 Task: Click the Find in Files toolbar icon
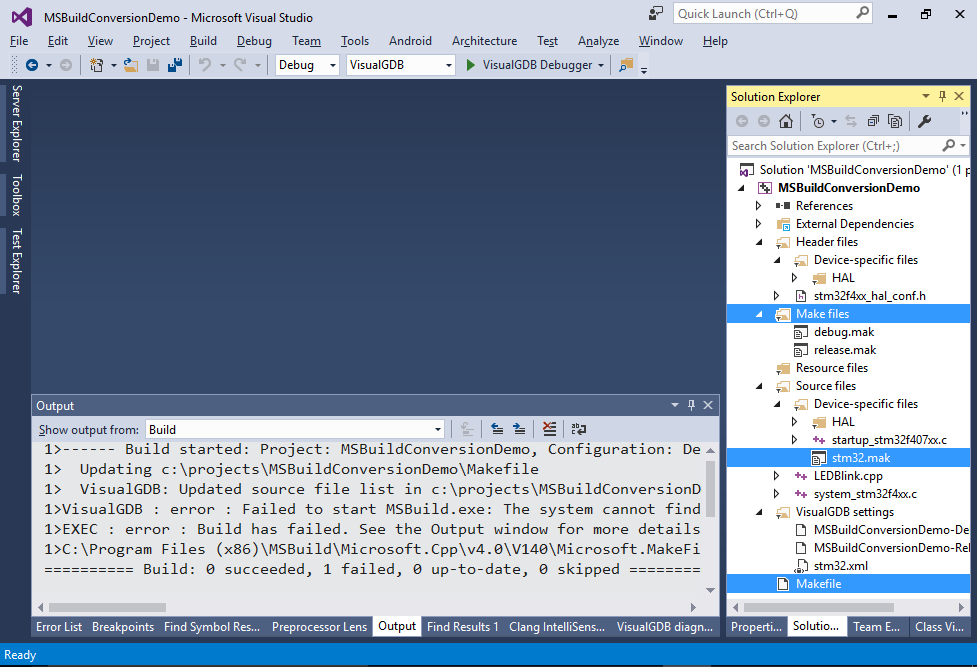point(626,65)
